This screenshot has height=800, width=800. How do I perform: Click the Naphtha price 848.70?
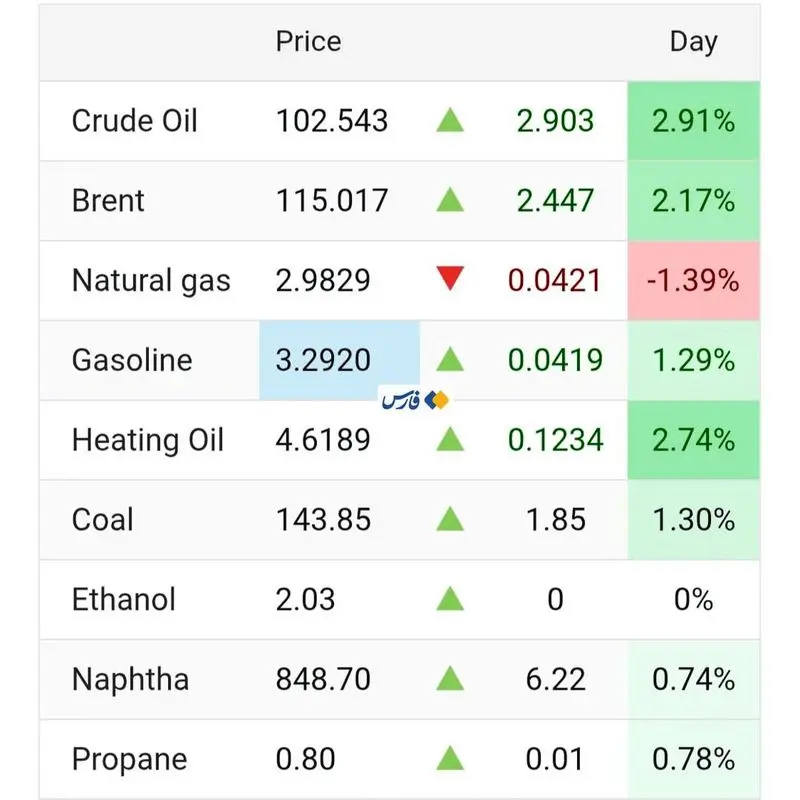click(x=323, y=679)
